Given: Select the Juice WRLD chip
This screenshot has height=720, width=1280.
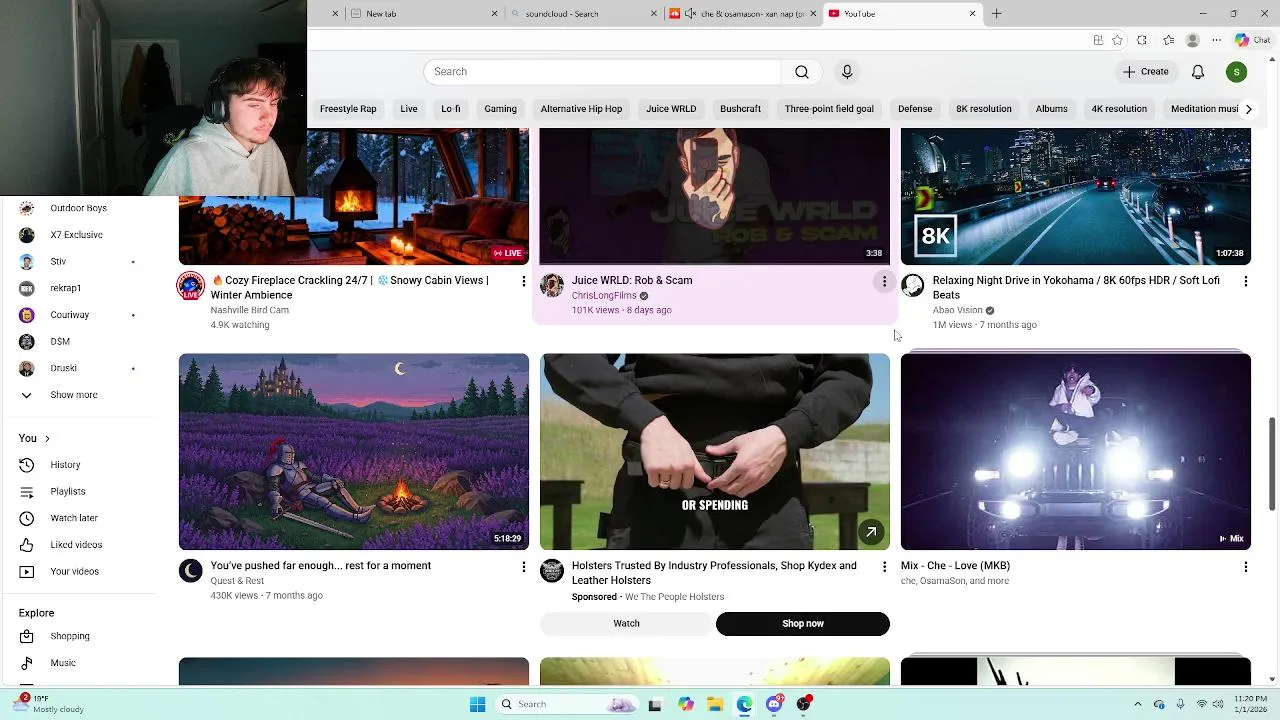Looking at the screenshot, I should click(671, 109).
